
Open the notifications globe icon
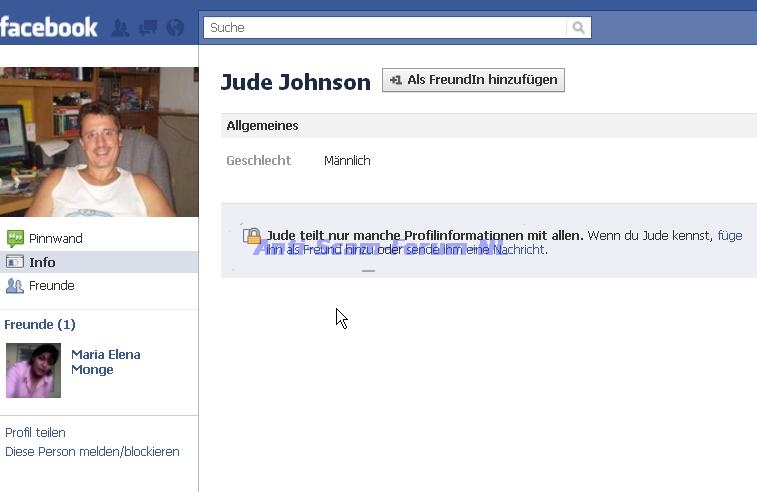coord(175,28)
